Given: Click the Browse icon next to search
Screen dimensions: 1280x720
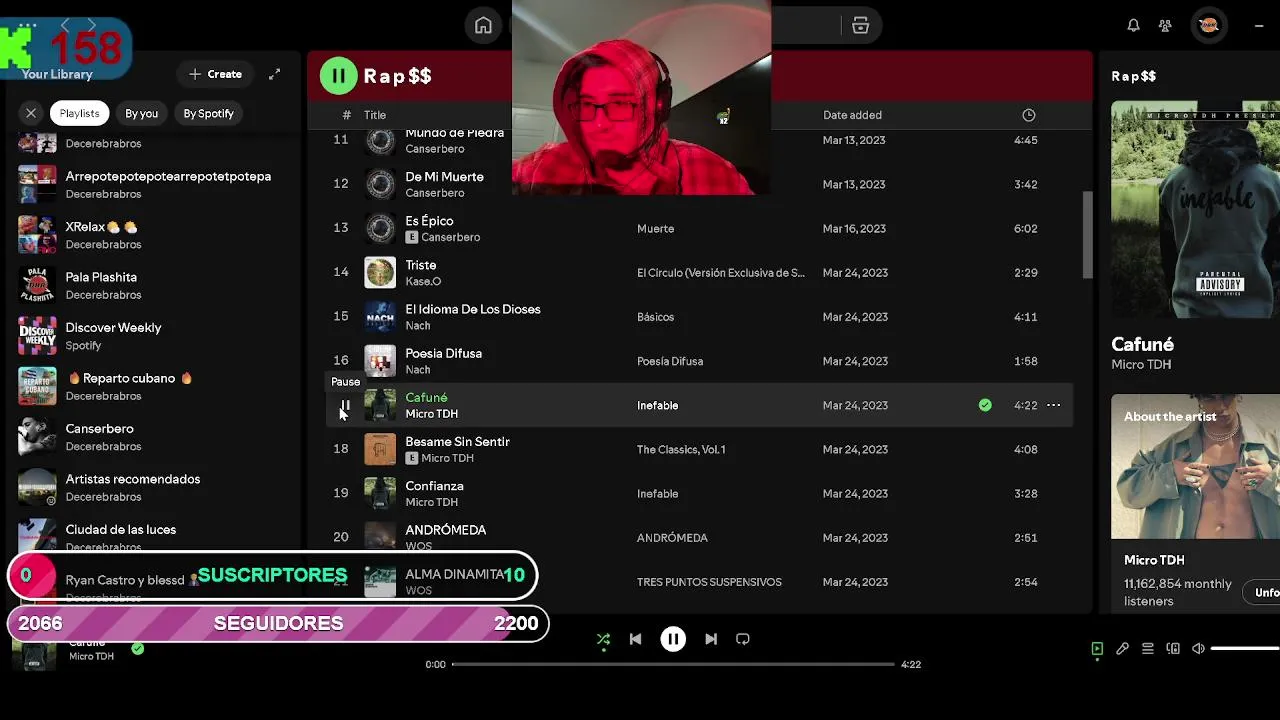Looking at the screenshot, I should [860, 26].
